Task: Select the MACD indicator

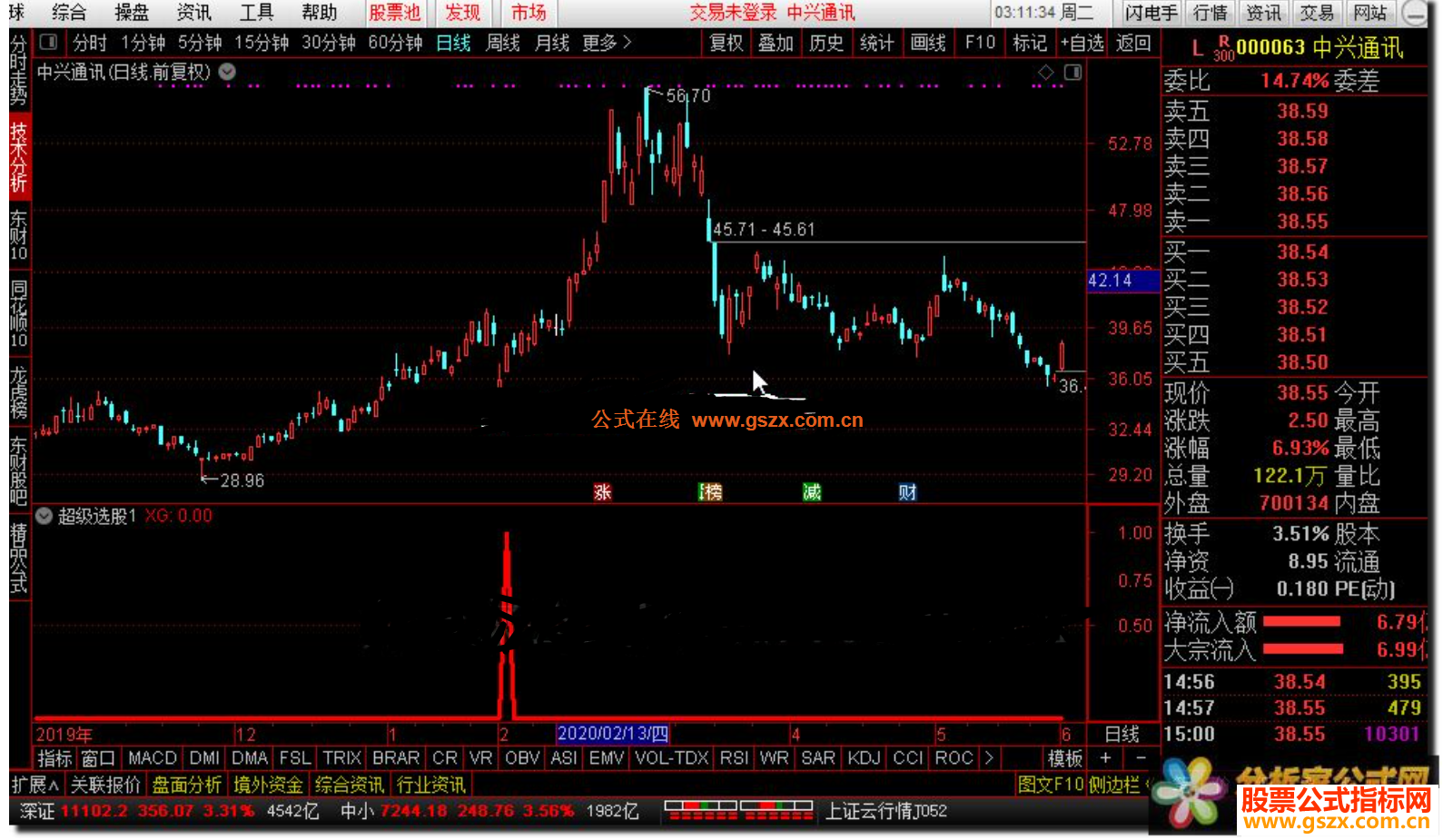Action: tap(153, 757)
